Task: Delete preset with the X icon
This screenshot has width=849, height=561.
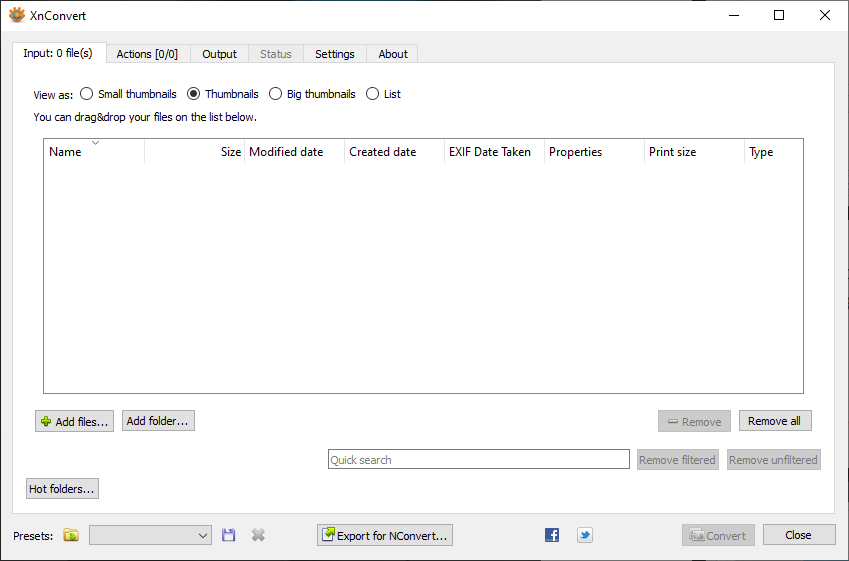Action: pyautogui.click(x=258, y=536)
